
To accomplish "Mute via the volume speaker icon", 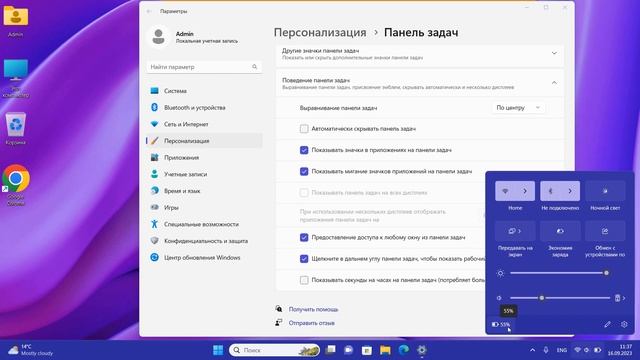I will coord(499,298).
